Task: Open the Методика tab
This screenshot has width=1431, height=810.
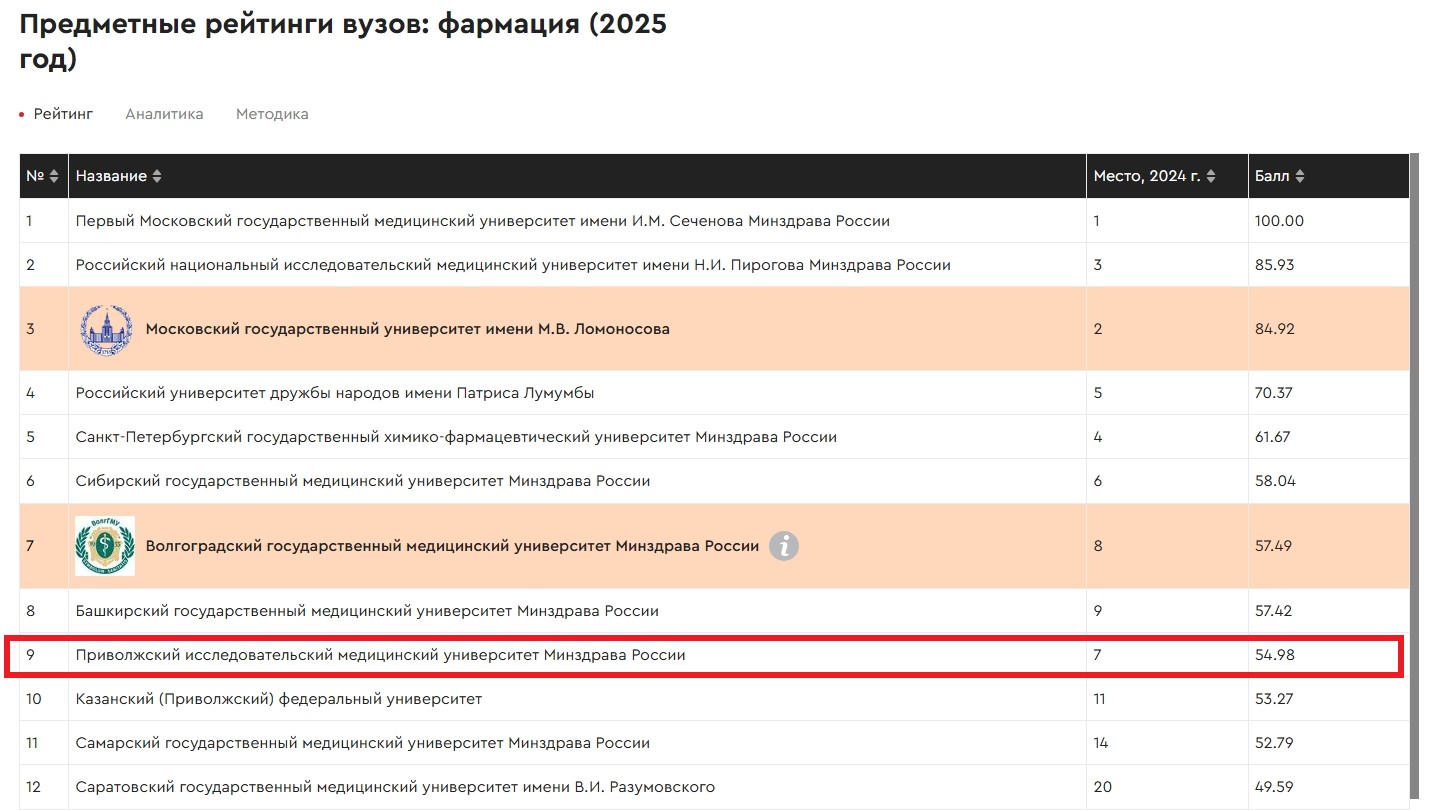Action: click(272, 114)
